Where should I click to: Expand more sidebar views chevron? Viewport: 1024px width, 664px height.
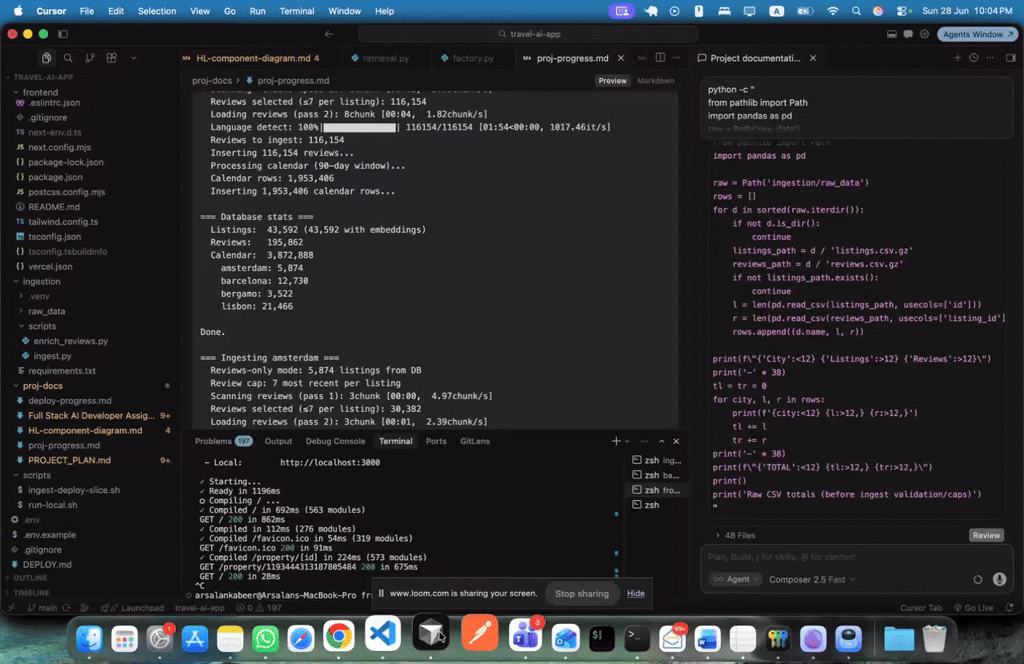point(133,58)
